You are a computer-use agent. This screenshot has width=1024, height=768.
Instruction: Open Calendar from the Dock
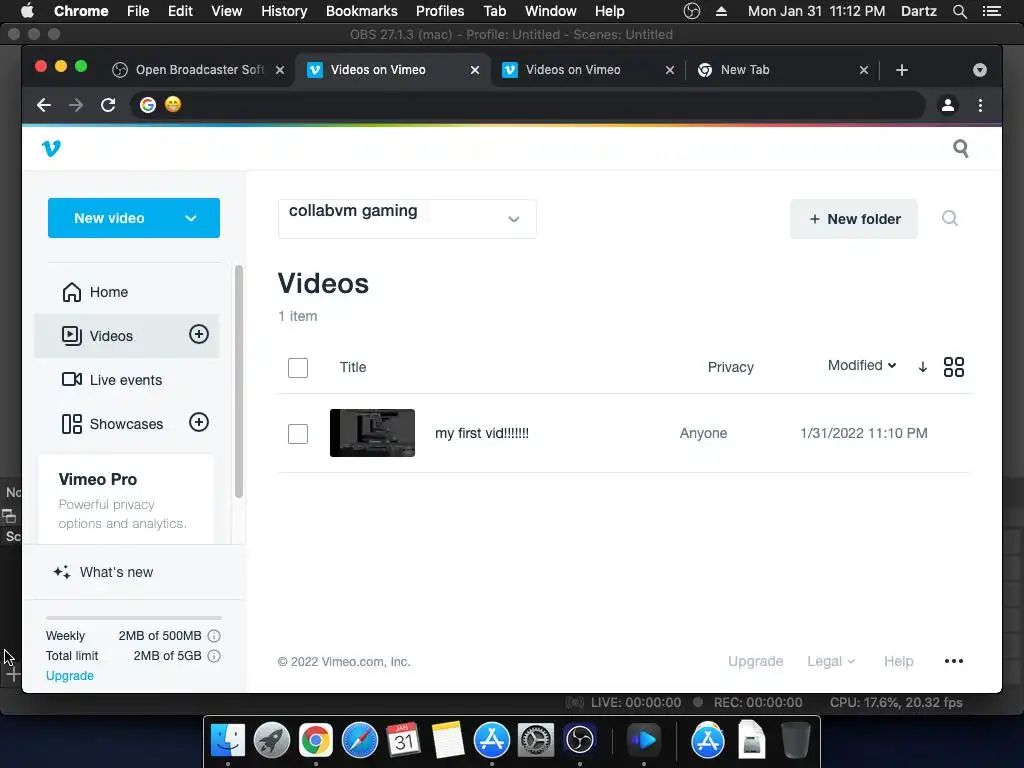(404, 740)
